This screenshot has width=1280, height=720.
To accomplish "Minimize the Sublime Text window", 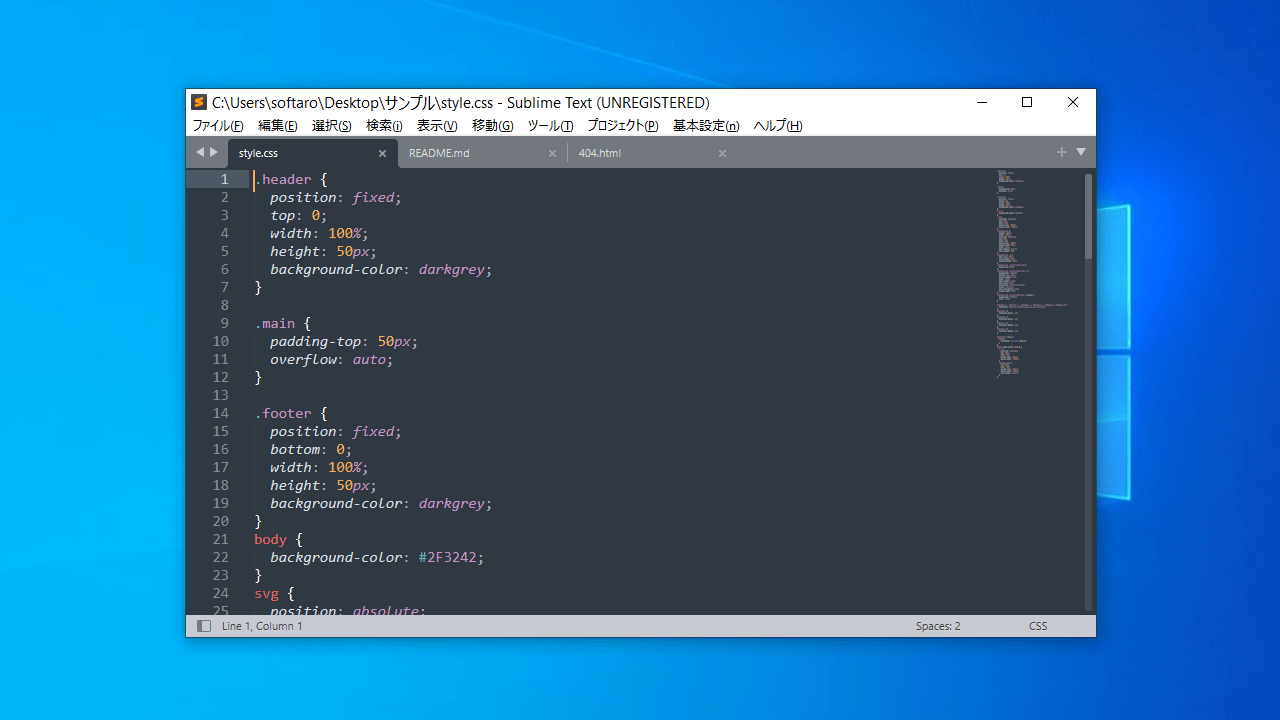I will click(x=981, y=102).
